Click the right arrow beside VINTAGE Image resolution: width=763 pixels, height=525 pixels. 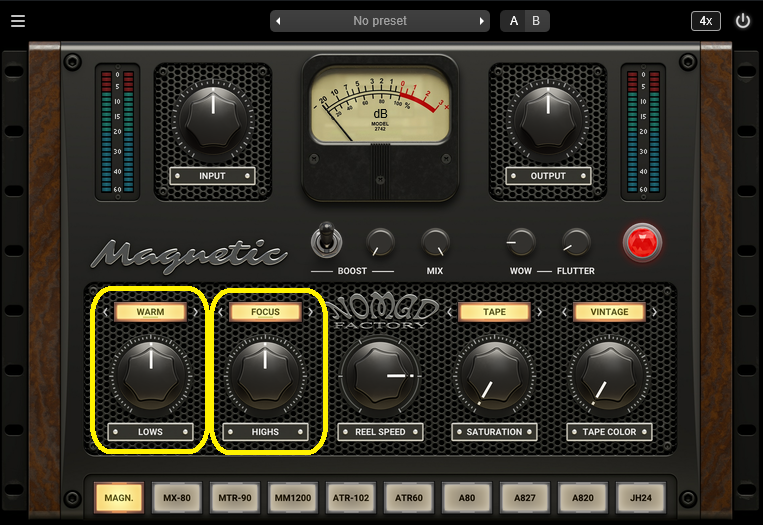[654, 312]
